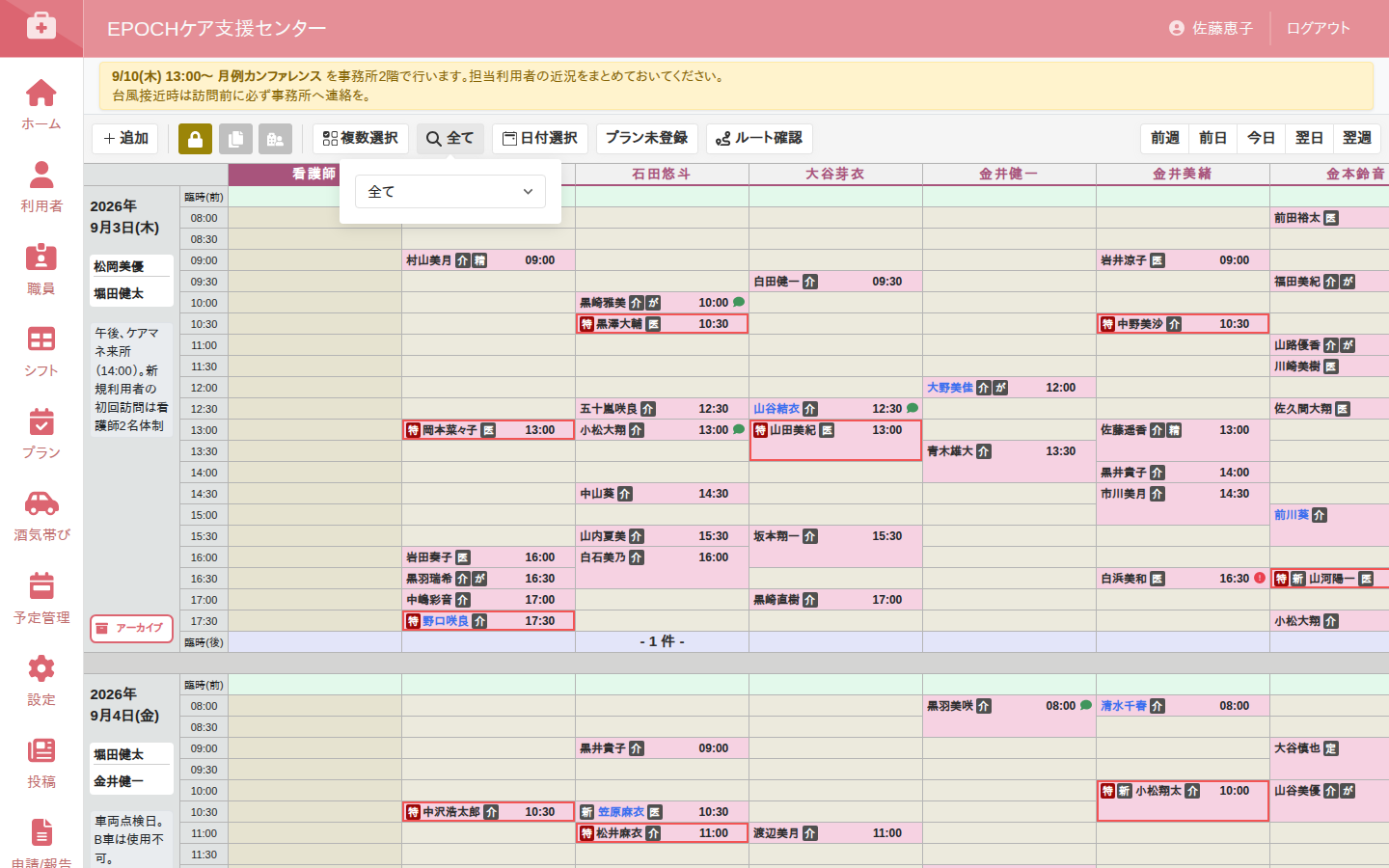1389x868 pixels.
Task: Open 黒澤大輔 10:30 appointment
Action: pyautogui.click(x=662, y=324)
